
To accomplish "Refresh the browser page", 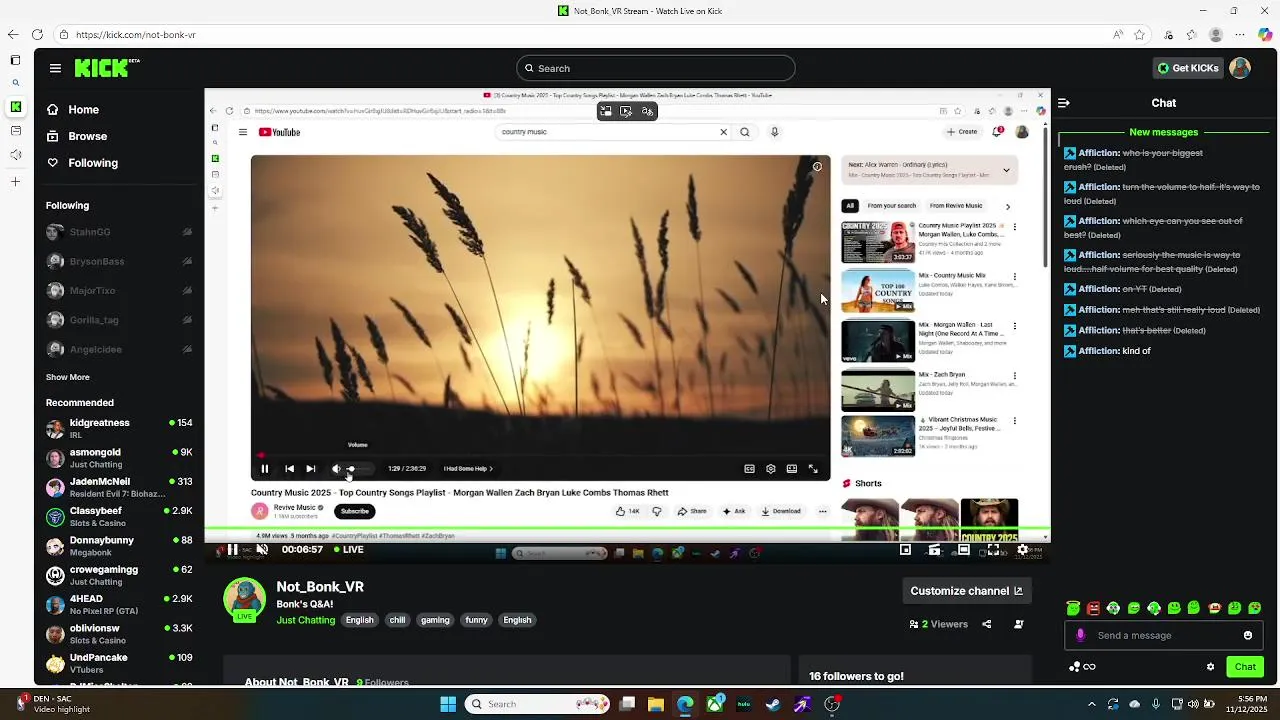I will pyautogui.click(x=37, y=34).
